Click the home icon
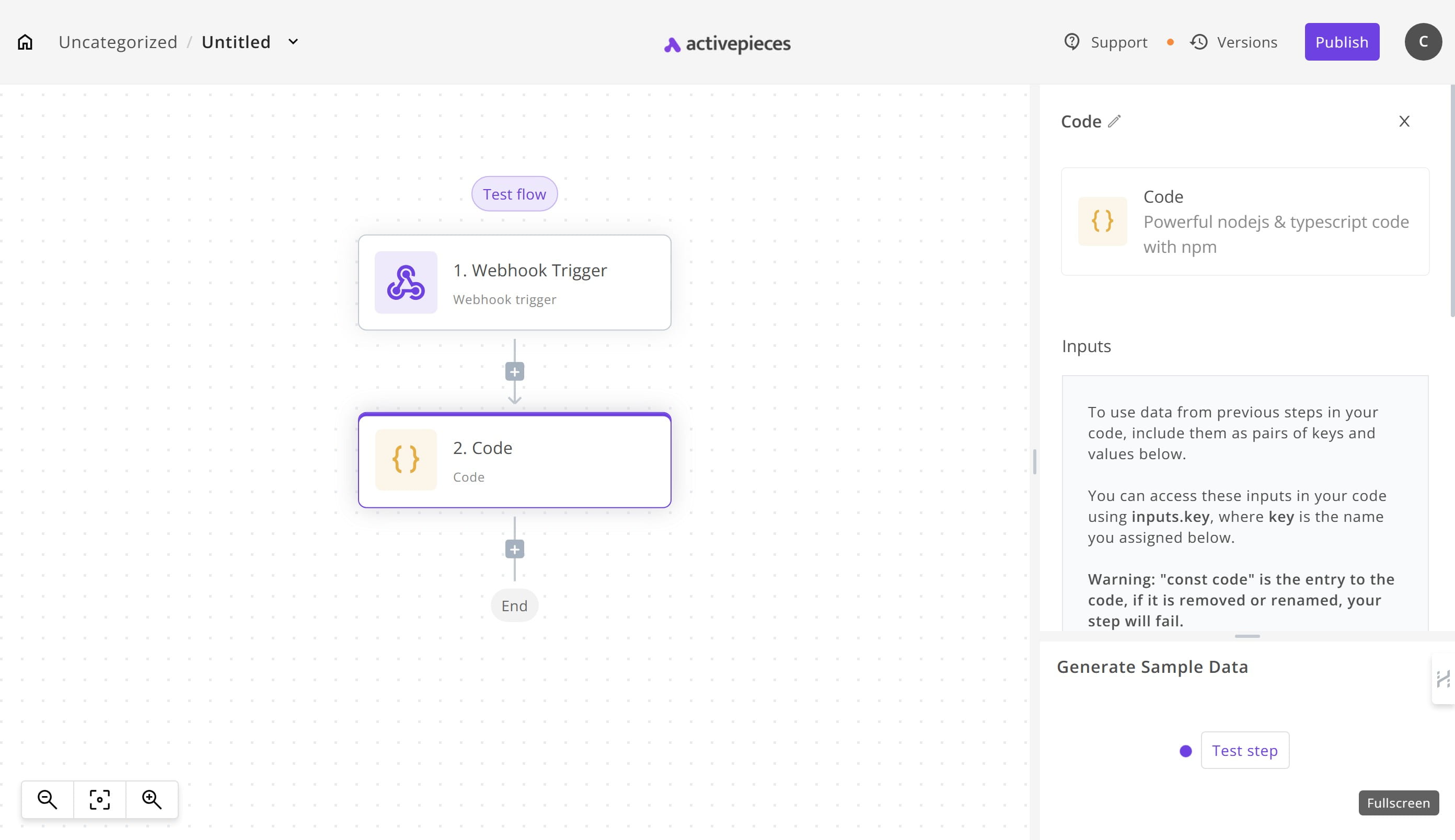Screen dimensions: 1455x840 pyautogui.click(x=25, y=42)
